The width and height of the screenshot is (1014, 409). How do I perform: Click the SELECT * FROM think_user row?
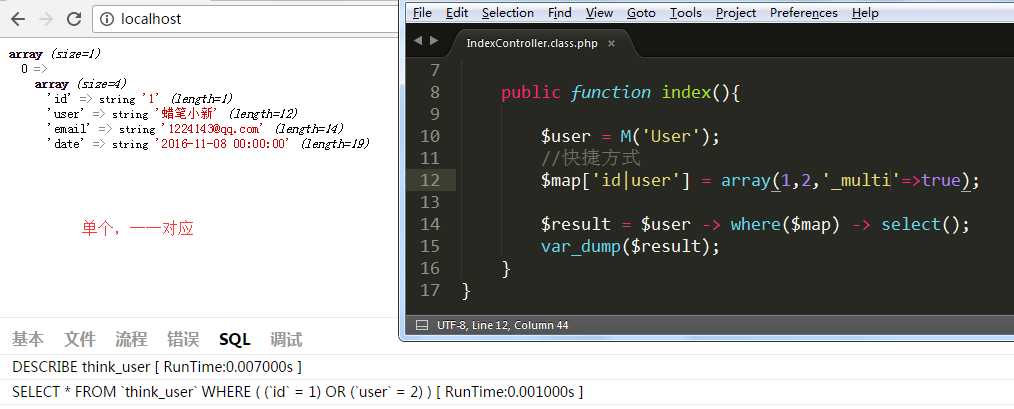click(x=297, y=392)
